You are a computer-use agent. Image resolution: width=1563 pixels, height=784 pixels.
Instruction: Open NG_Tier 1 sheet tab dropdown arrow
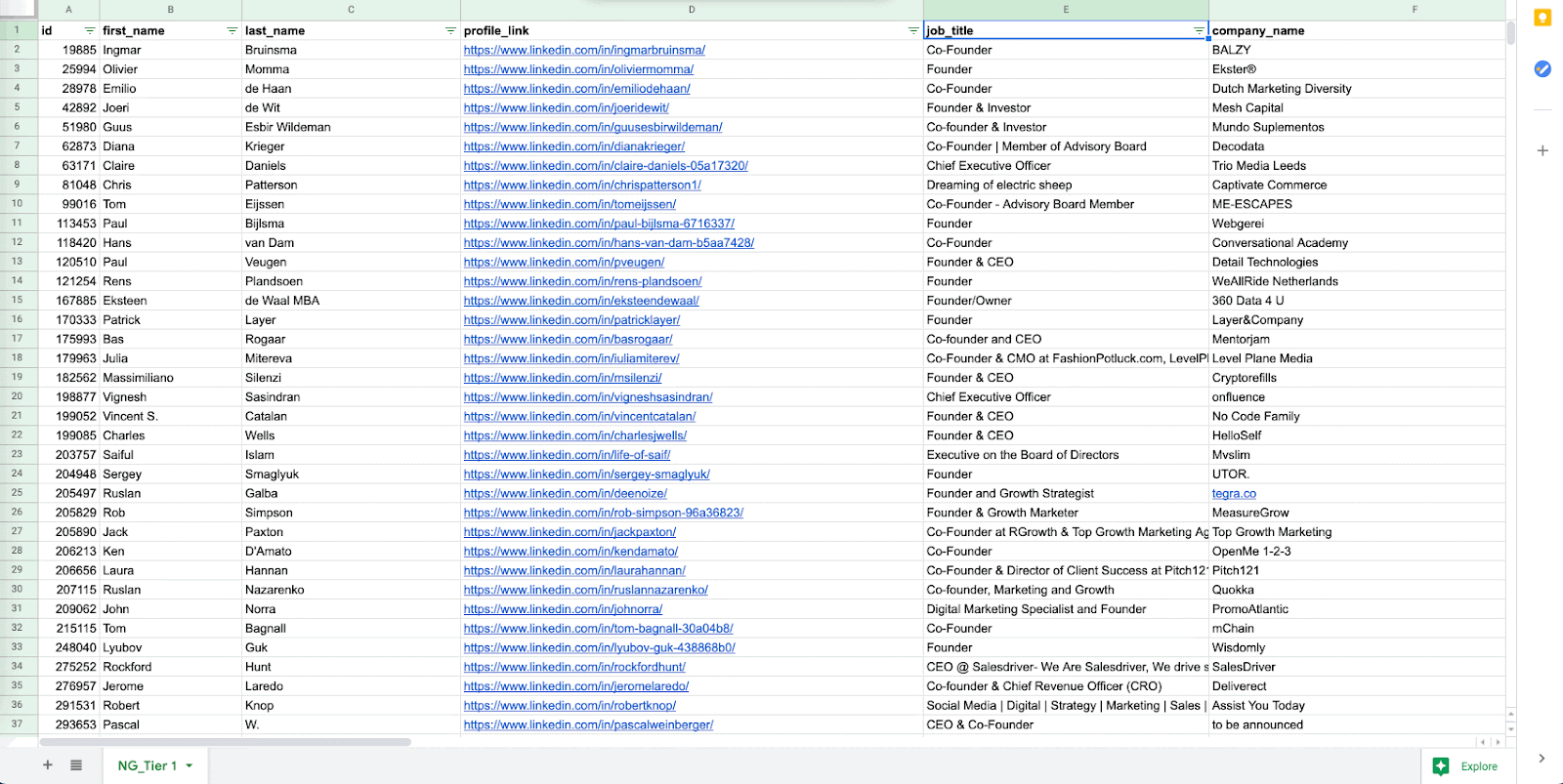point(190,766)
